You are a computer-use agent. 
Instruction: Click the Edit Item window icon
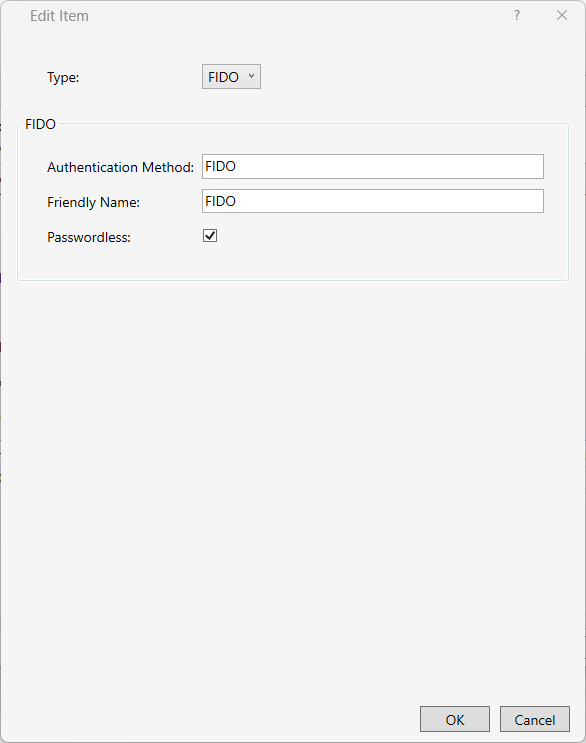(17, 16)
